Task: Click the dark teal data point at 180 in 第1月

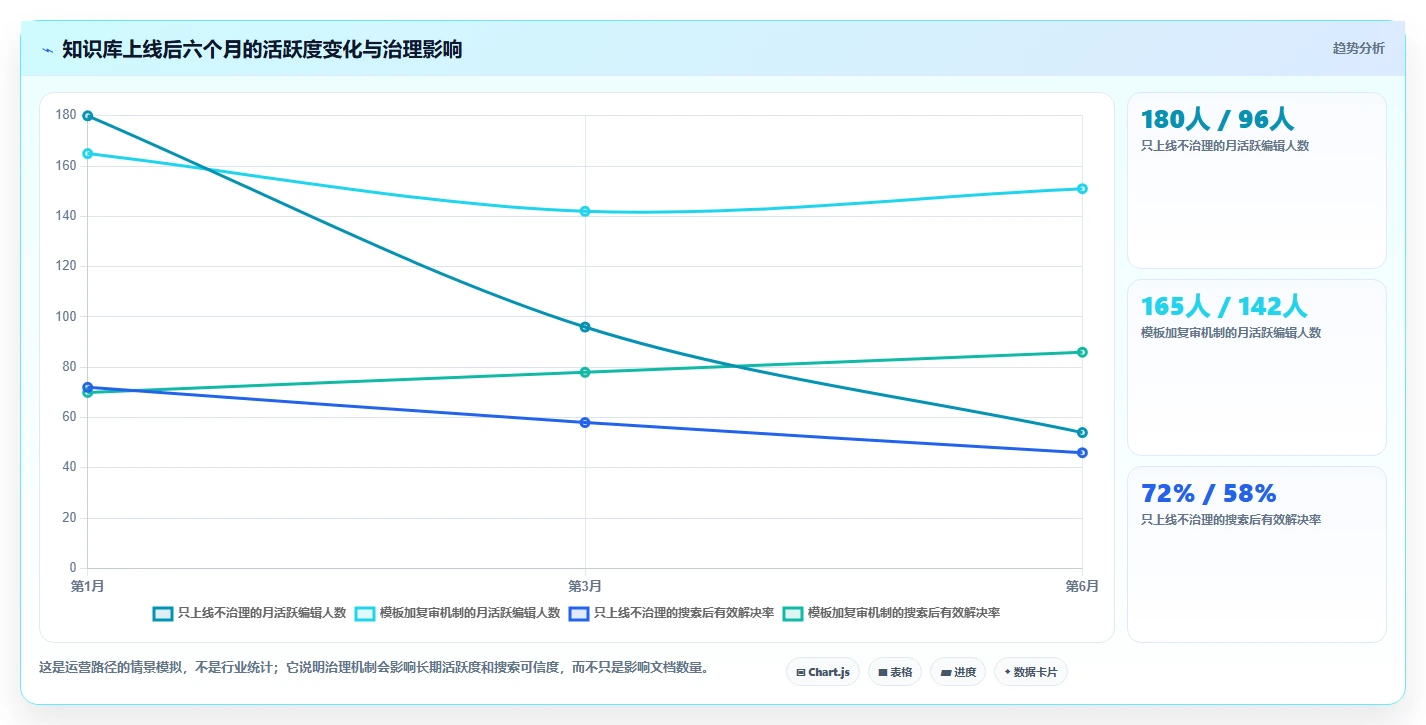Action: click(x=88, y=116)
